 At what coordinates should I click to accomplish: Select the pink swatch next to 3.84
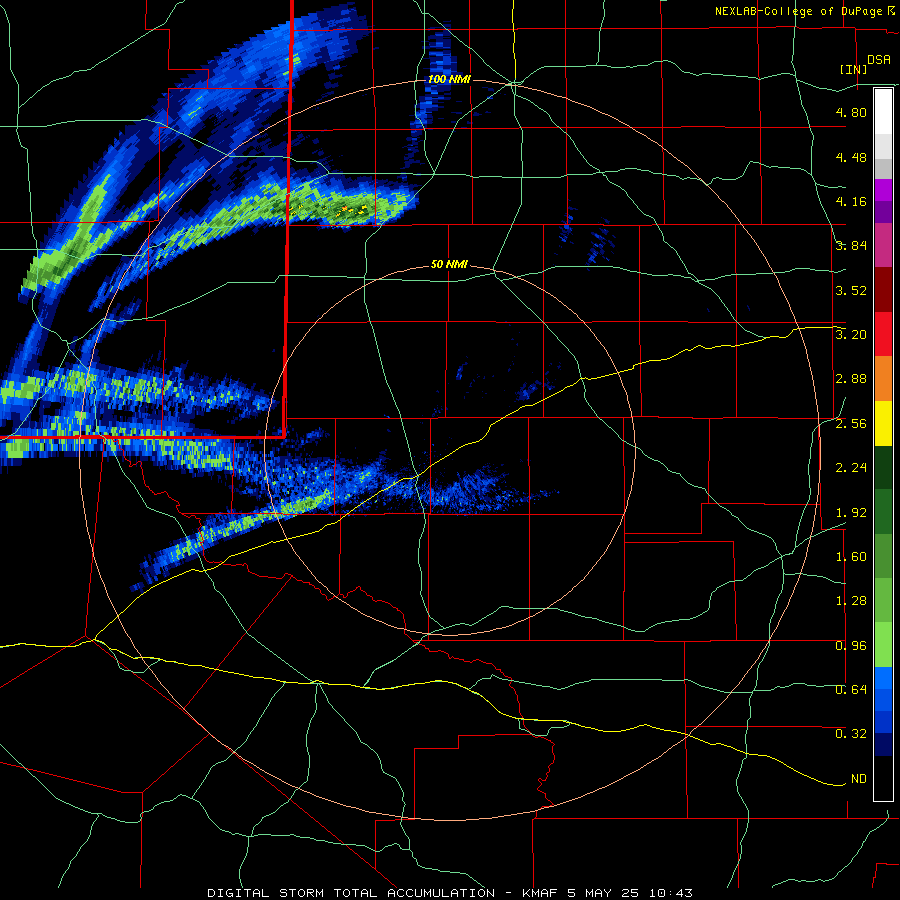point(883,246)
